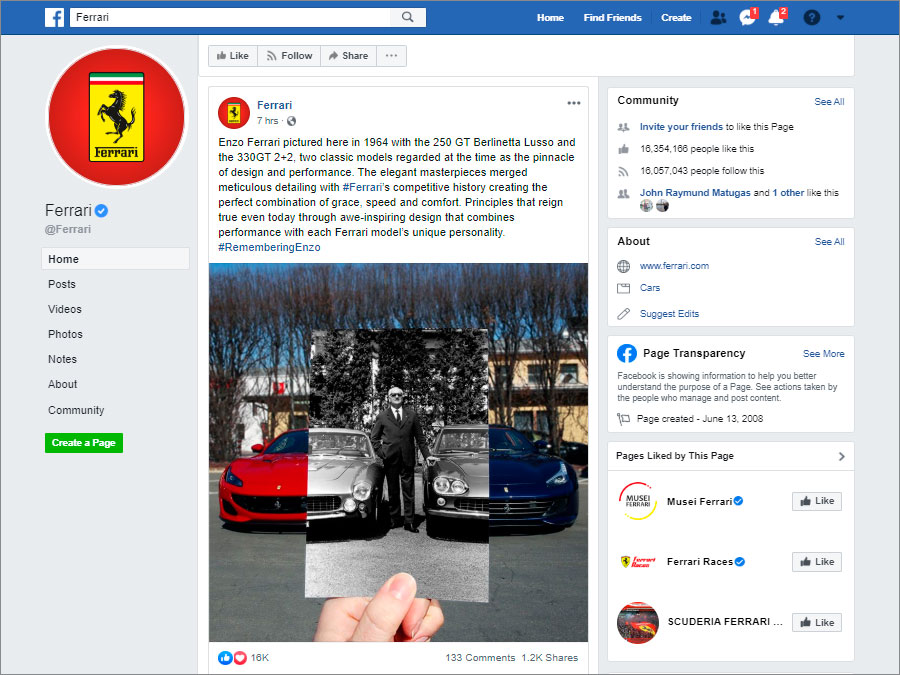900x675 pixels.
Task: Click Invite your friends link
Action: point(681,127)
